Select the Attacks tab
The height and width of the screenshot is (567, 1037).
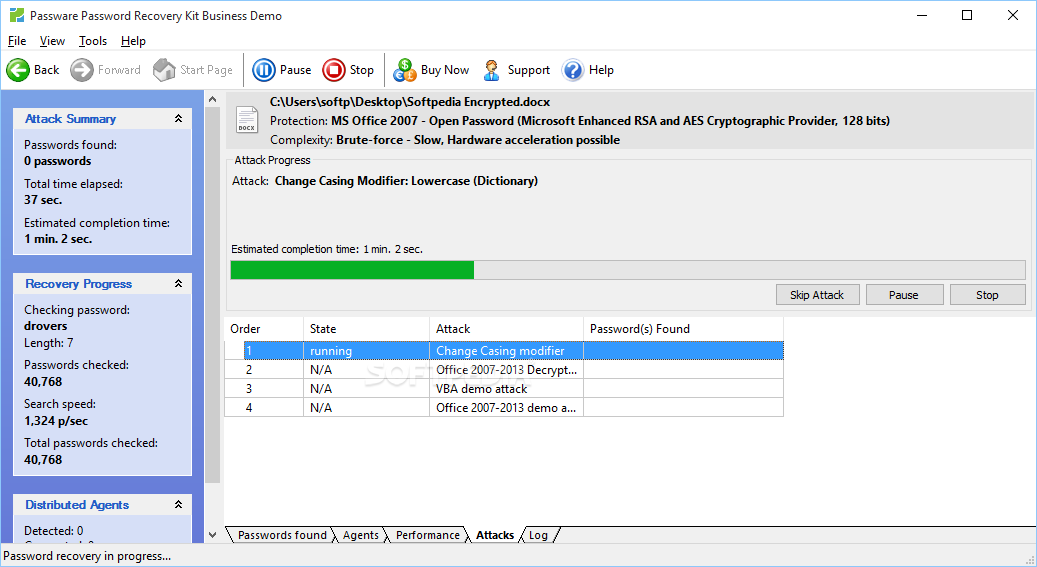tap(495, 535)
